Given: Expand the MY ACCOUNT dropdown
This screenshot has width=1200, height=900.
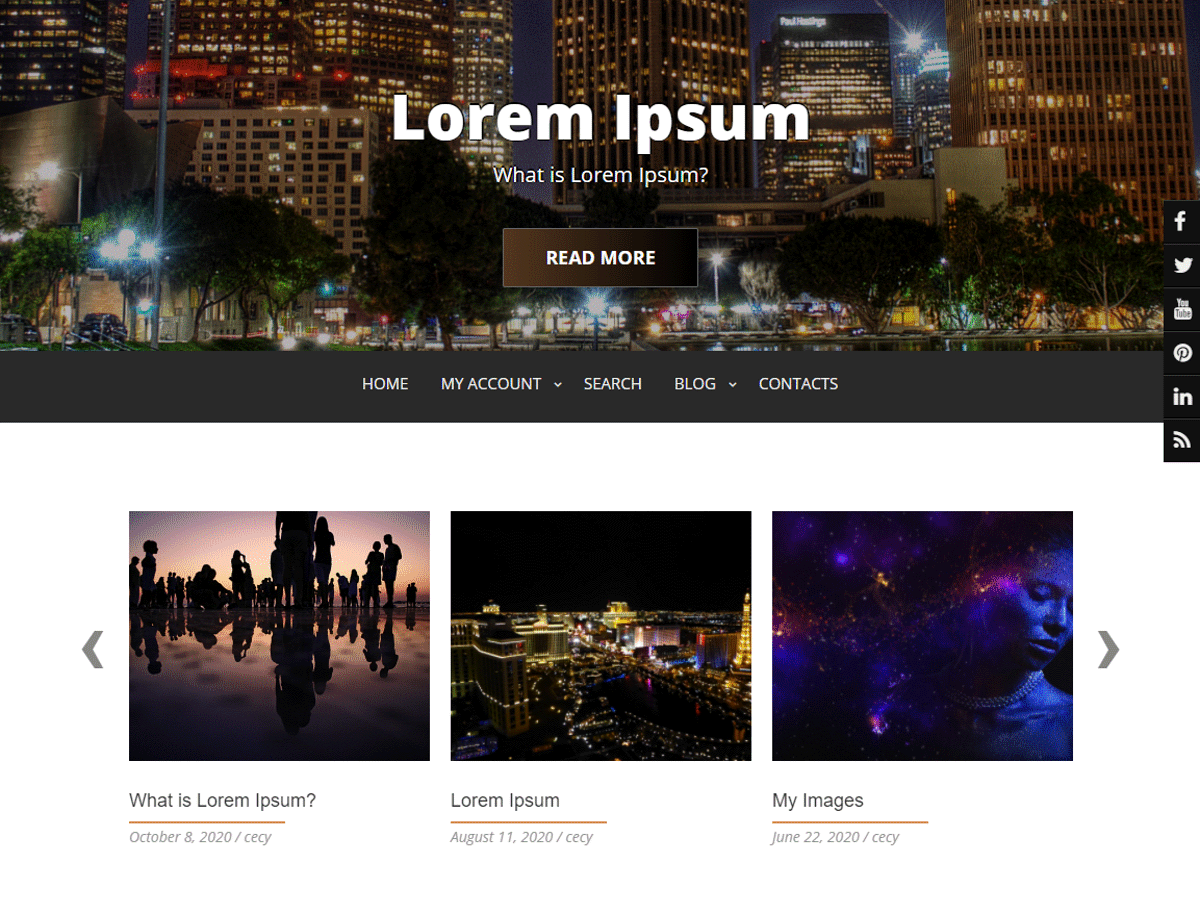Looking at the screenshot, I should tap(491, 383).
